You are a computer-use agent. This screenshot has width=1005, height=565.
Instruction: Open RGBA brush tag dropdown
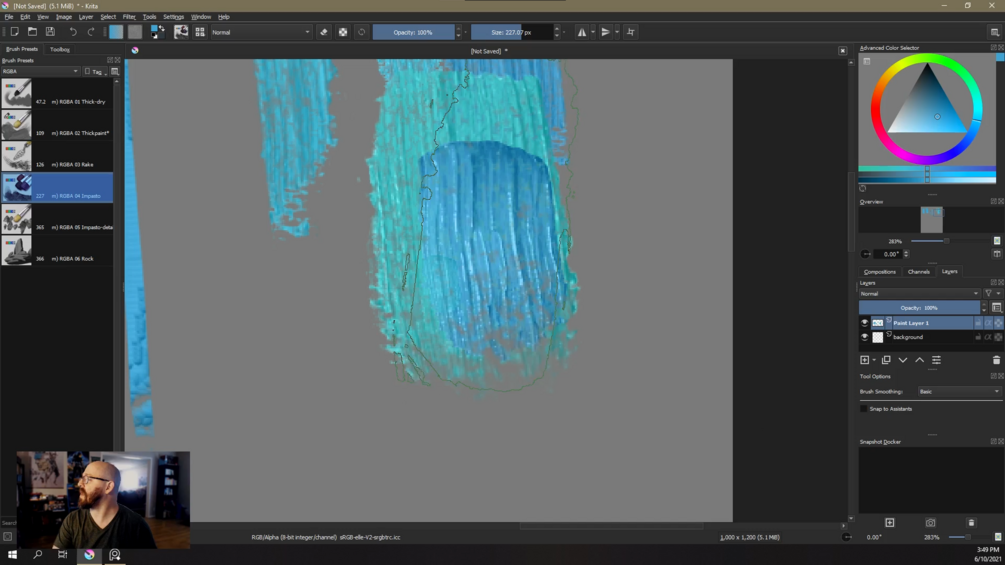click(40, 72)
